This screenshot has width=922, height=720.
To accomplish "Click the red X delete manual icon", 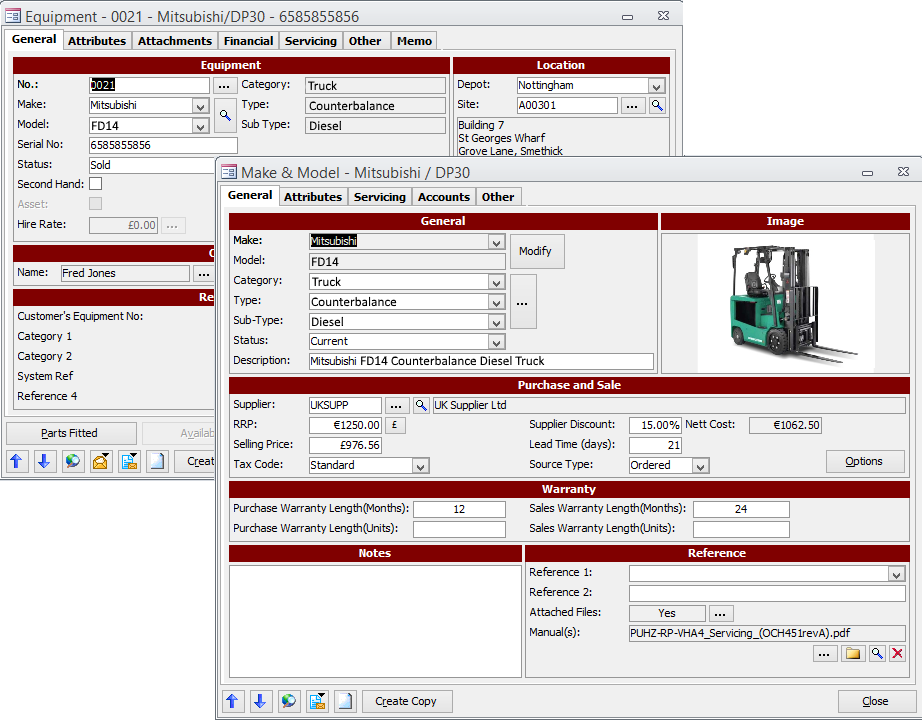I will click(x=897, y=653).
